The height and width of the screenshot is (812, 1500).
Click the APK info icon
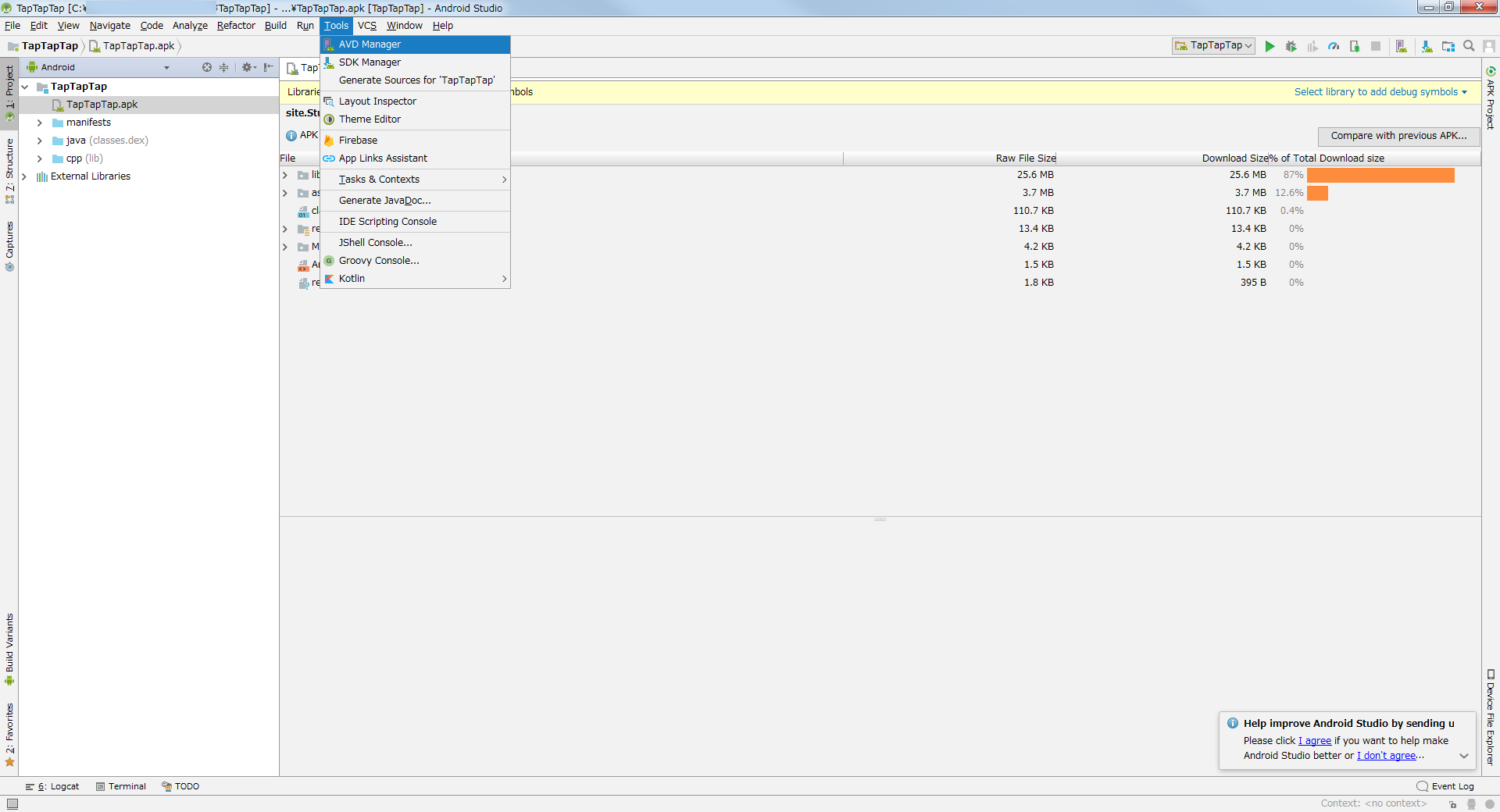tap(291, 135)
